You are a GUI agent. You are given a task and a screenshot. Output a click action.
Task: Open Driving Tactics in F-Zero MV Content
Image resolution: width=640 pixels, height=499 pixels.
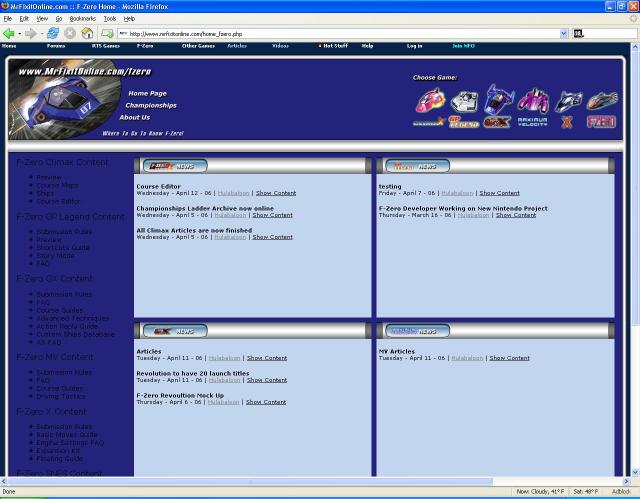click(61, 396)
